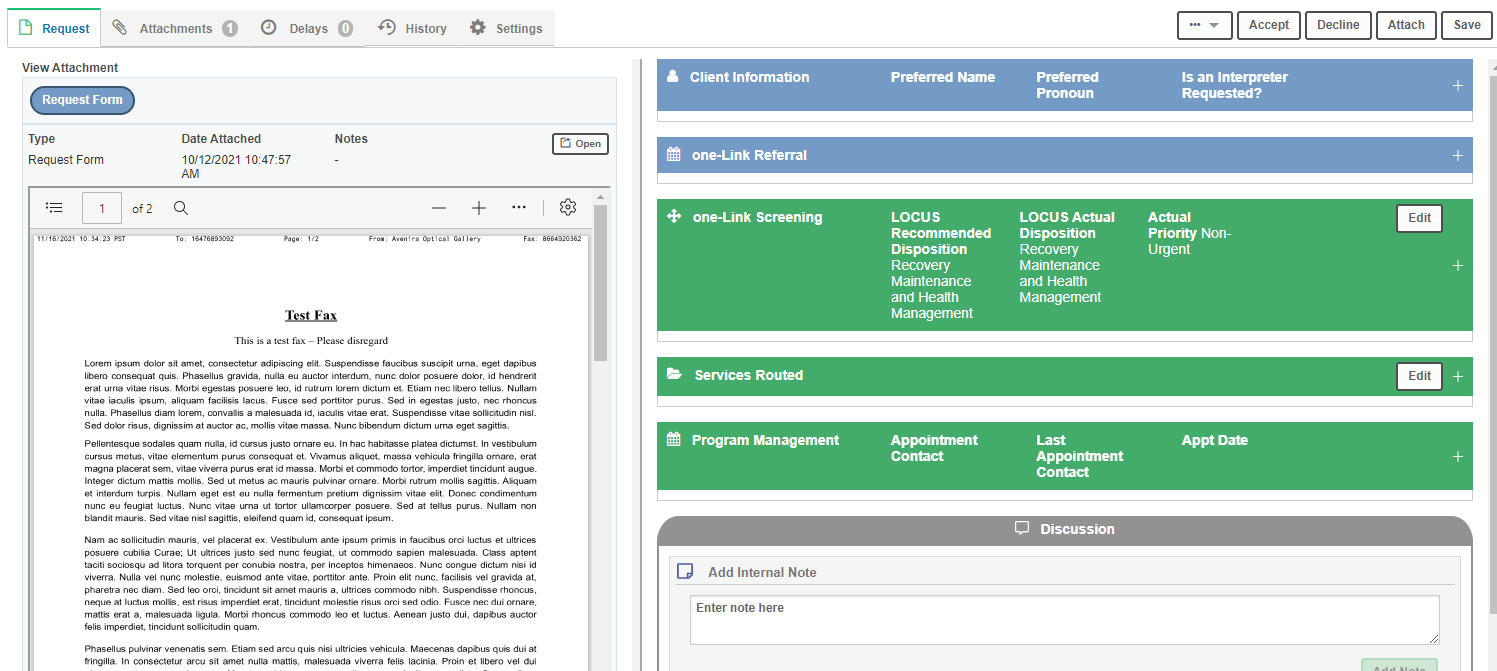Open the PDF page thumbnails icon
The height and width of the screenshot is (671, 1497).
[x=54, y=207]
